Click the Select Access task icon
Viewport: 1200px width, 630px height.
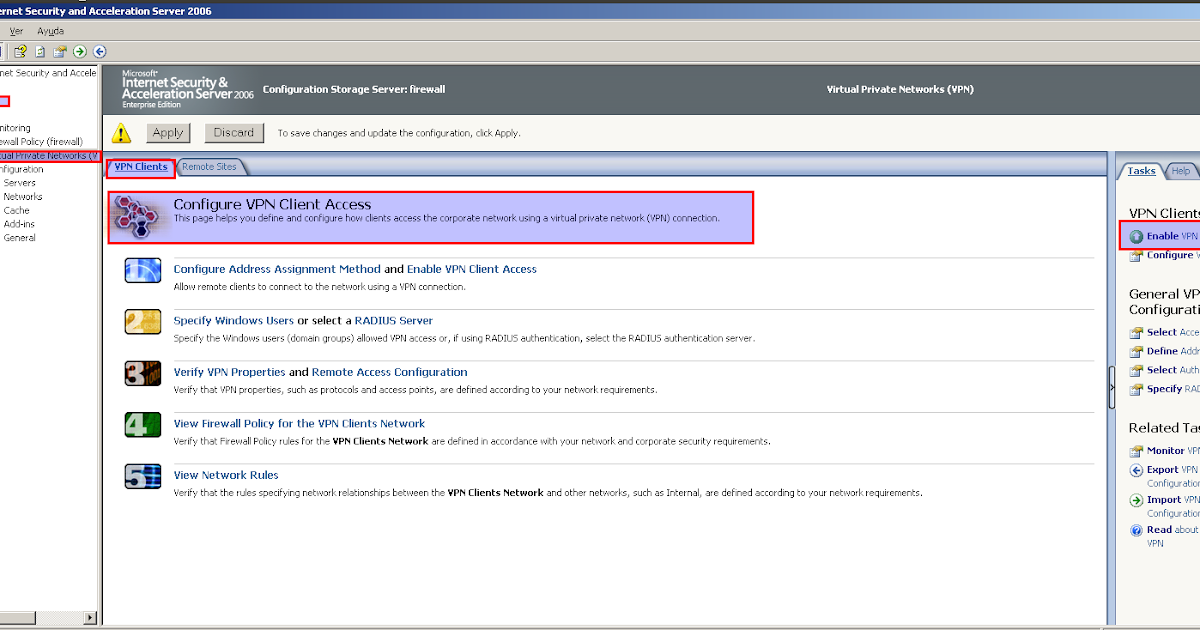coord(1136,333)
